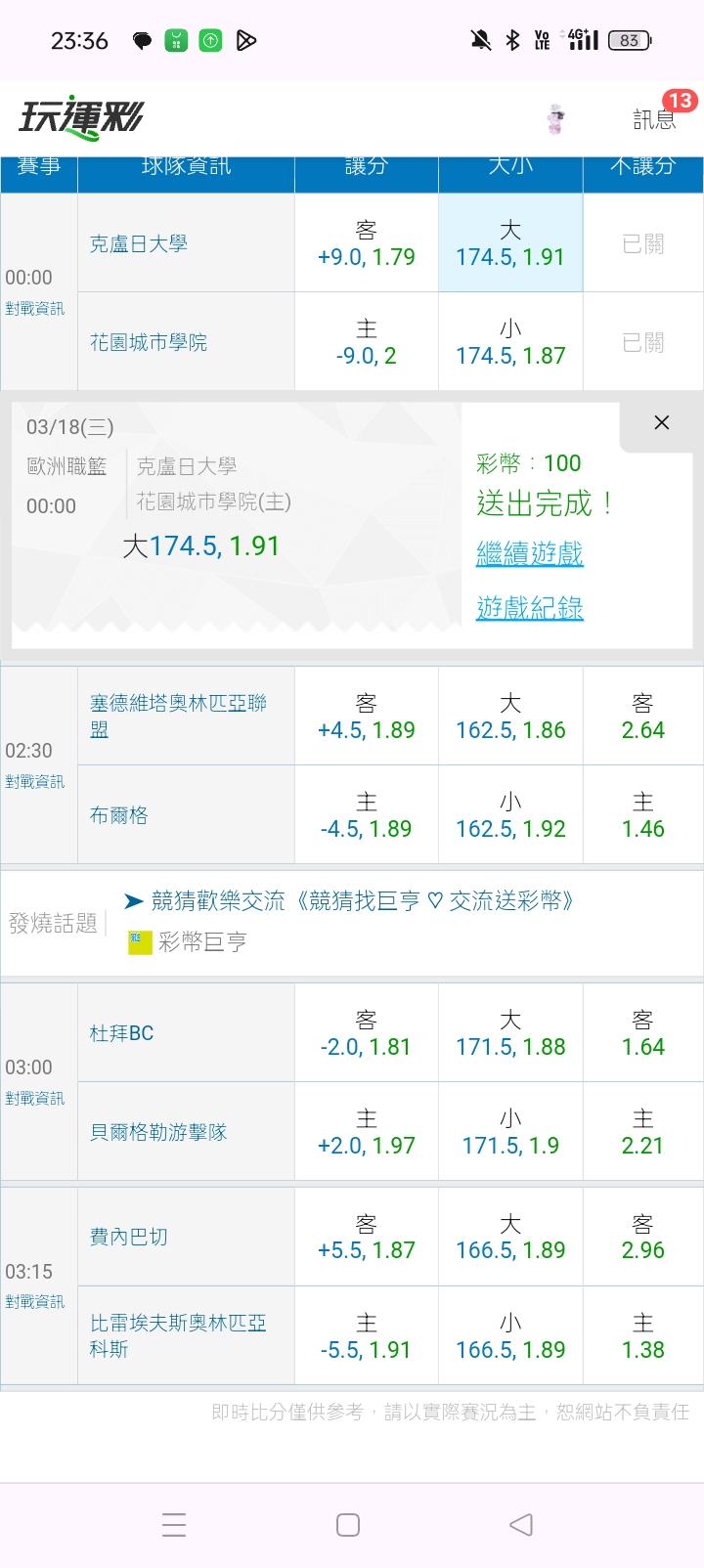Tap the 玩運彩 logo

coord(81,117)
